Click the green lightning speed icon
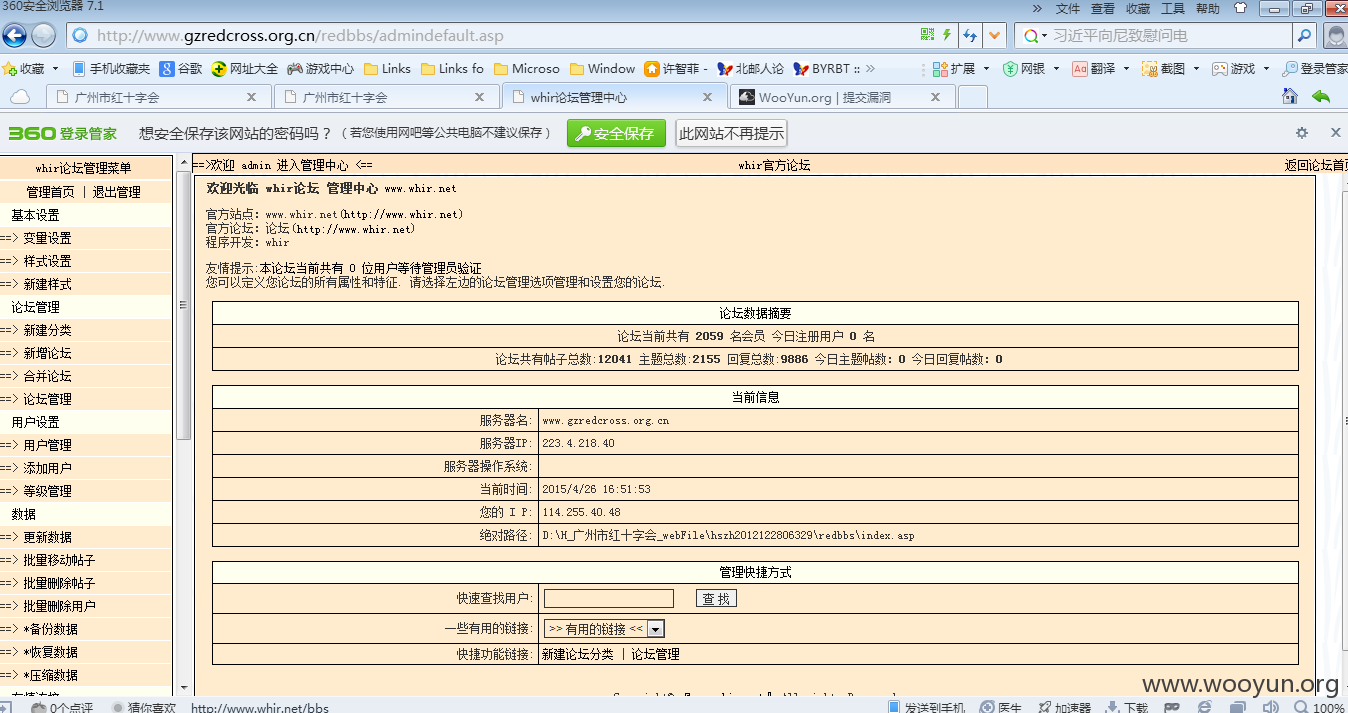Viewport: 1348px width, 713px height. tap(947, 35)
